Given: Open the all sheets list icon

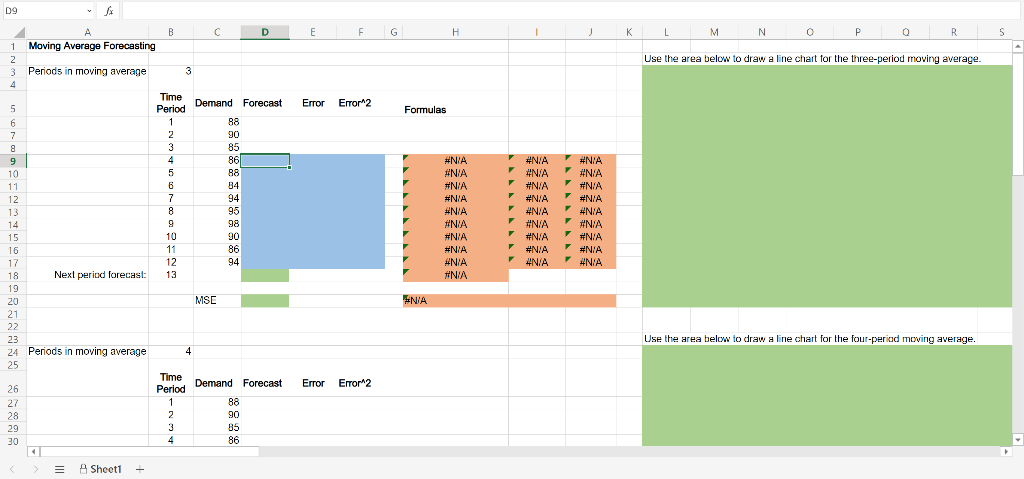Looking at the screenshot, I should click(x=59, y=469).
